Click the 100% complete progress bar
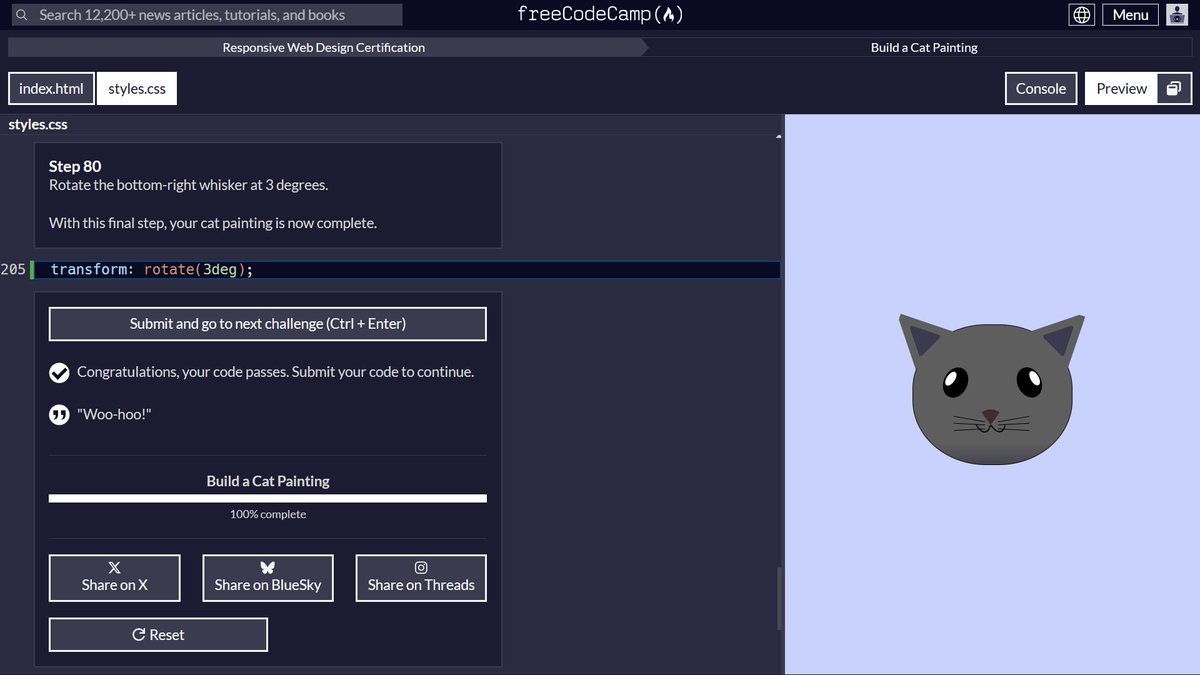This screenshot has width=1200, height=675. [267, 496]
